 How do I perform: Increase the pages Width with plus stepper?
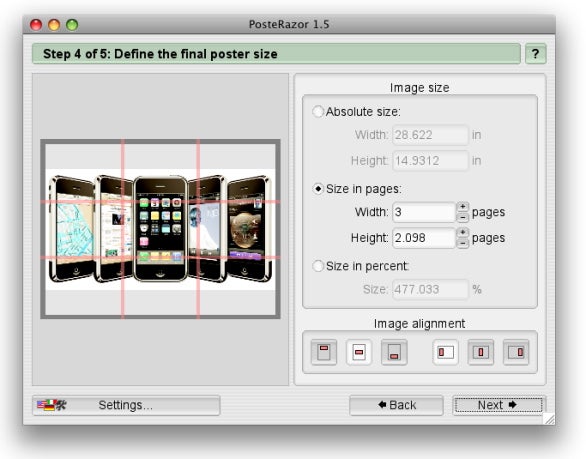point(463,207)
